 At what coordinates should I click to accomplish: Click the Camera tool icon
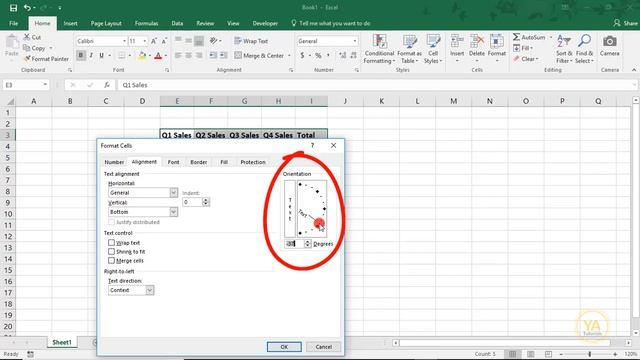pos(610,42)
